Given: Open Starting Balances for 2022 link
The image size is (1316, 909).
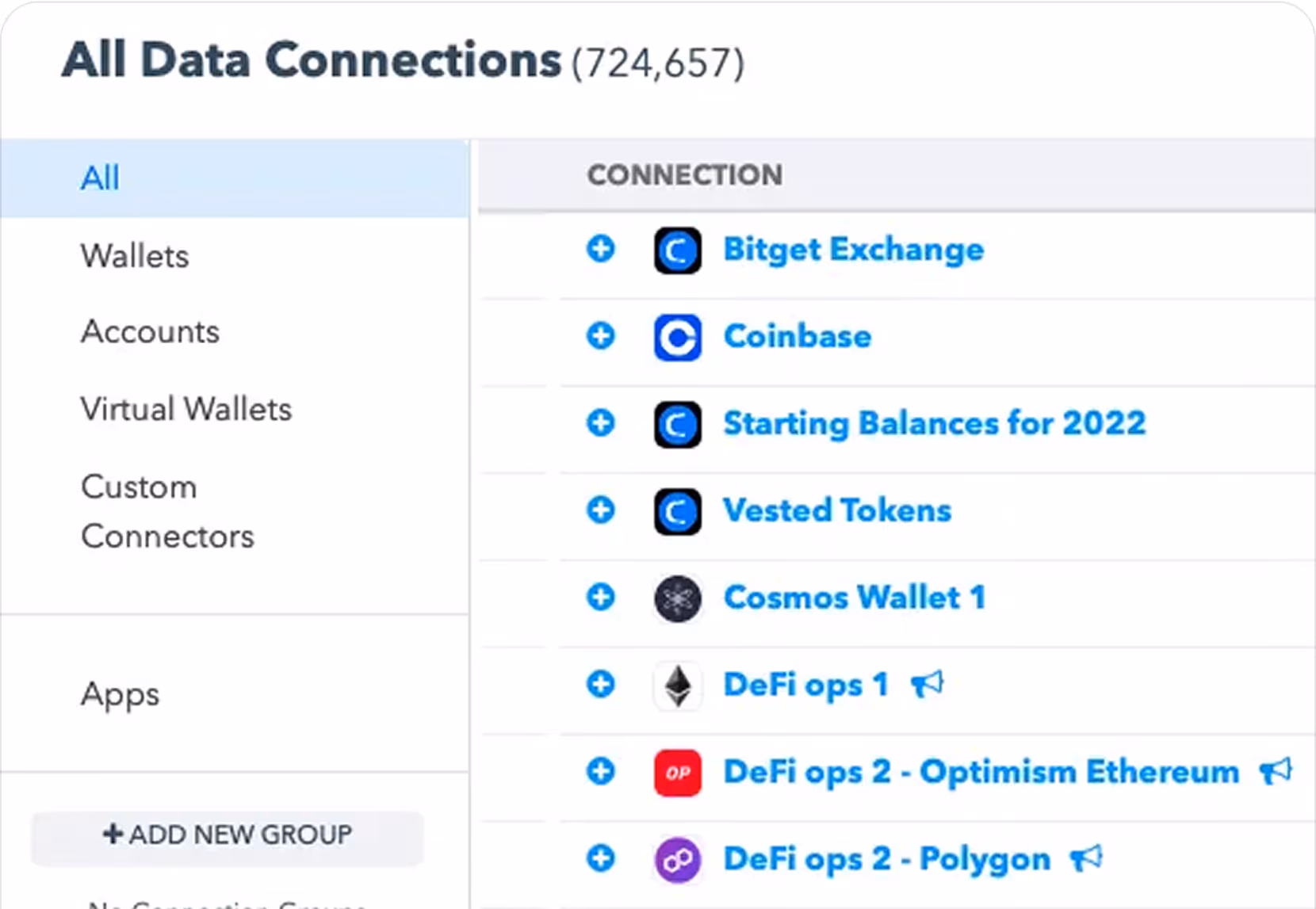Looking at the screenshot, I should [935, 423].
